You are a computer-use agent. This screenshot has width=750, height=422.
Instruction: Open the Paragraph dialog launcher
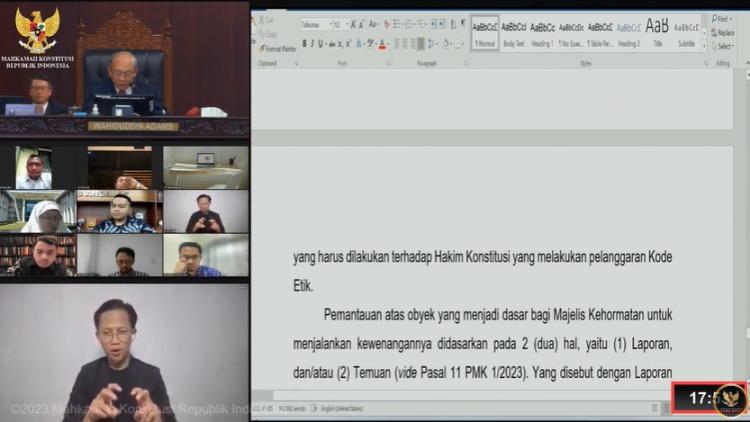[x=466, y=63]
